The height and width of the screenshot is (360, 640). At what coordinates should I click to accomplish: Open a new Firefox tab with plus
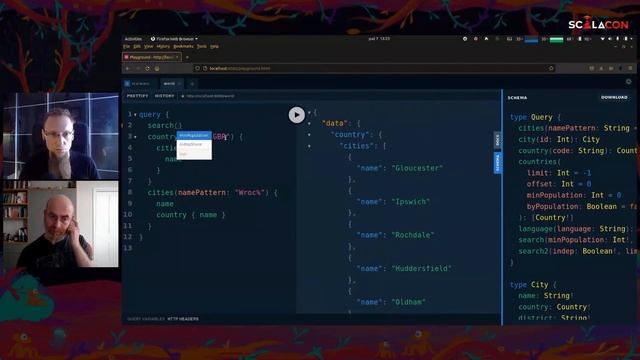coord(187,57)
